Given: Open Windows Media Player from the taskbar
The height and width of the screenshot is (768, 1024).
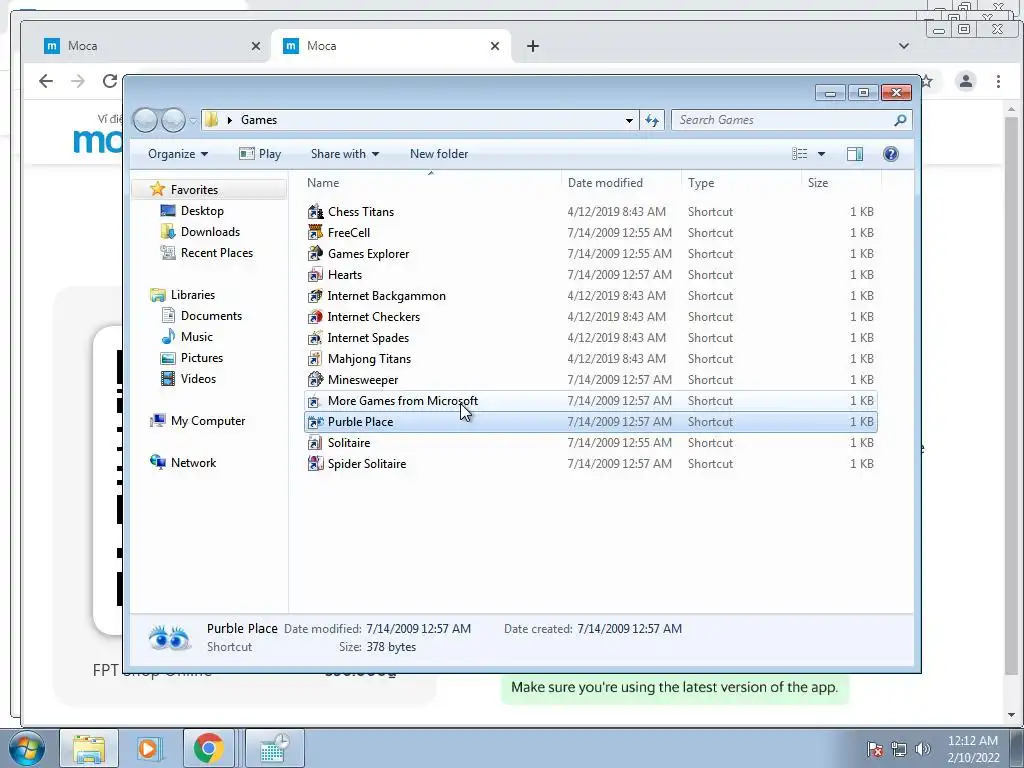Looking at the screenshot, I should (148, 748).
